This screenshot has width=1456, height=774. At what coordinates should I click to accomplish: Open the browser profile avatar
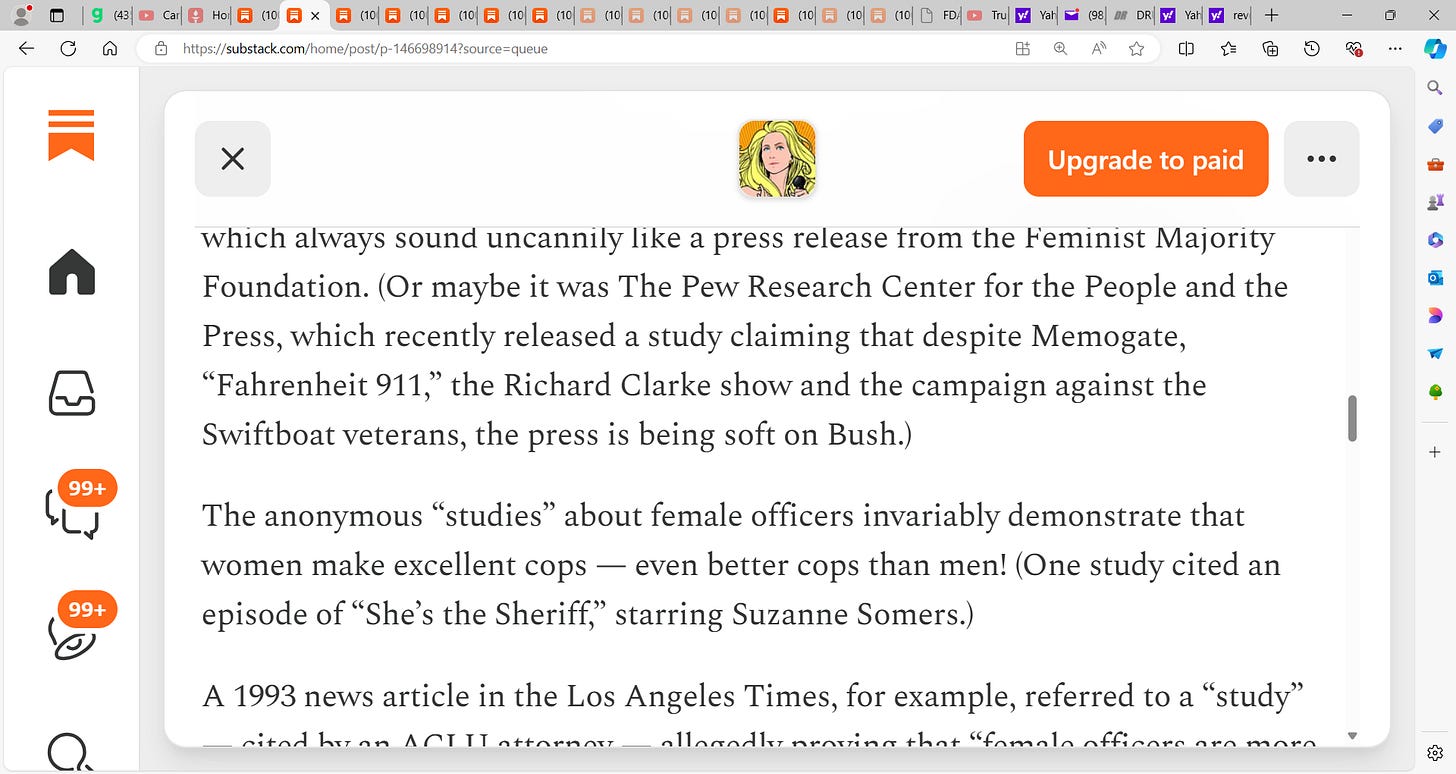pos(20,15)
